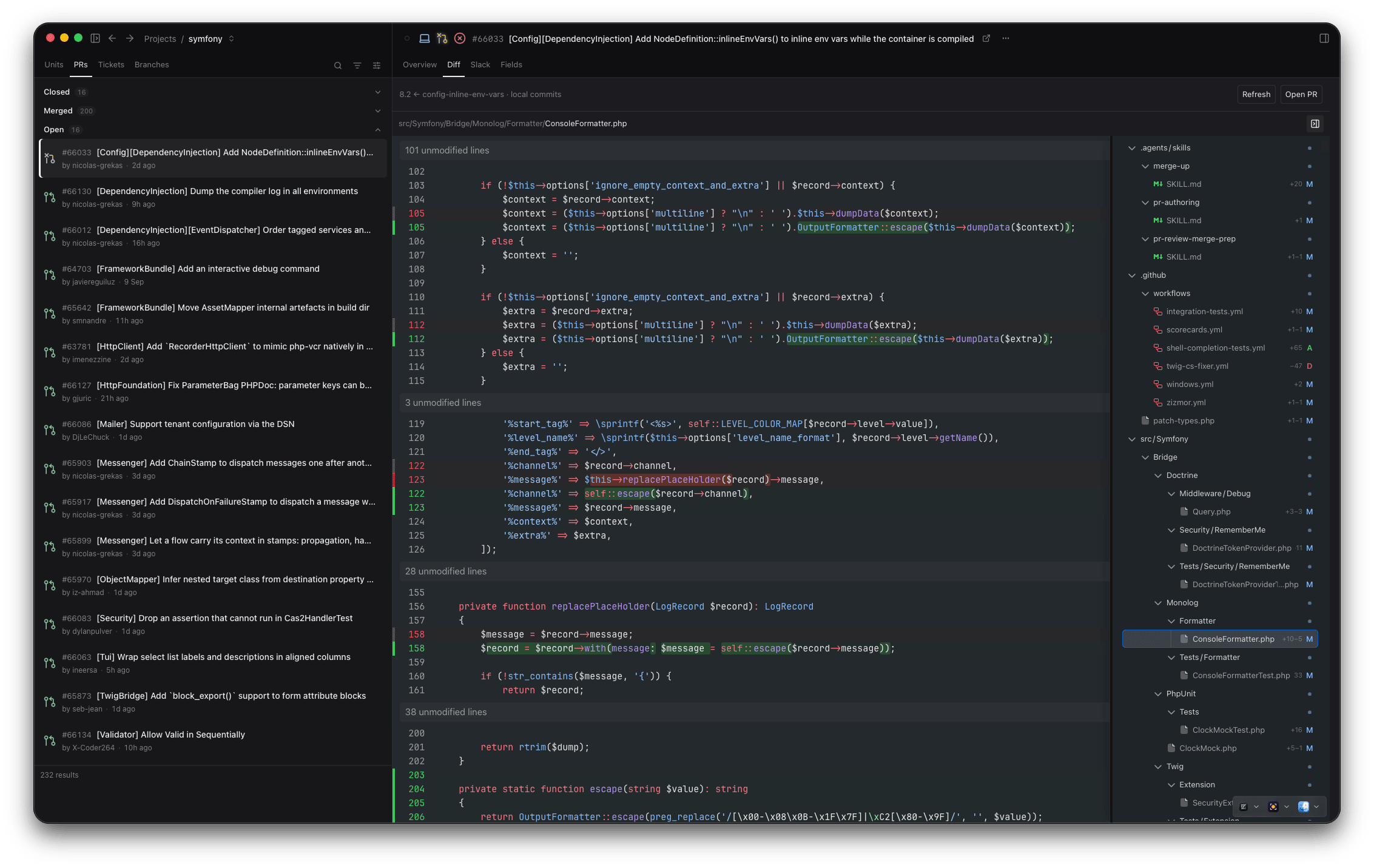Select PR #66086 Mailer tenant configuration
This screenshot has width=1374, height=868.
(213, 430)
